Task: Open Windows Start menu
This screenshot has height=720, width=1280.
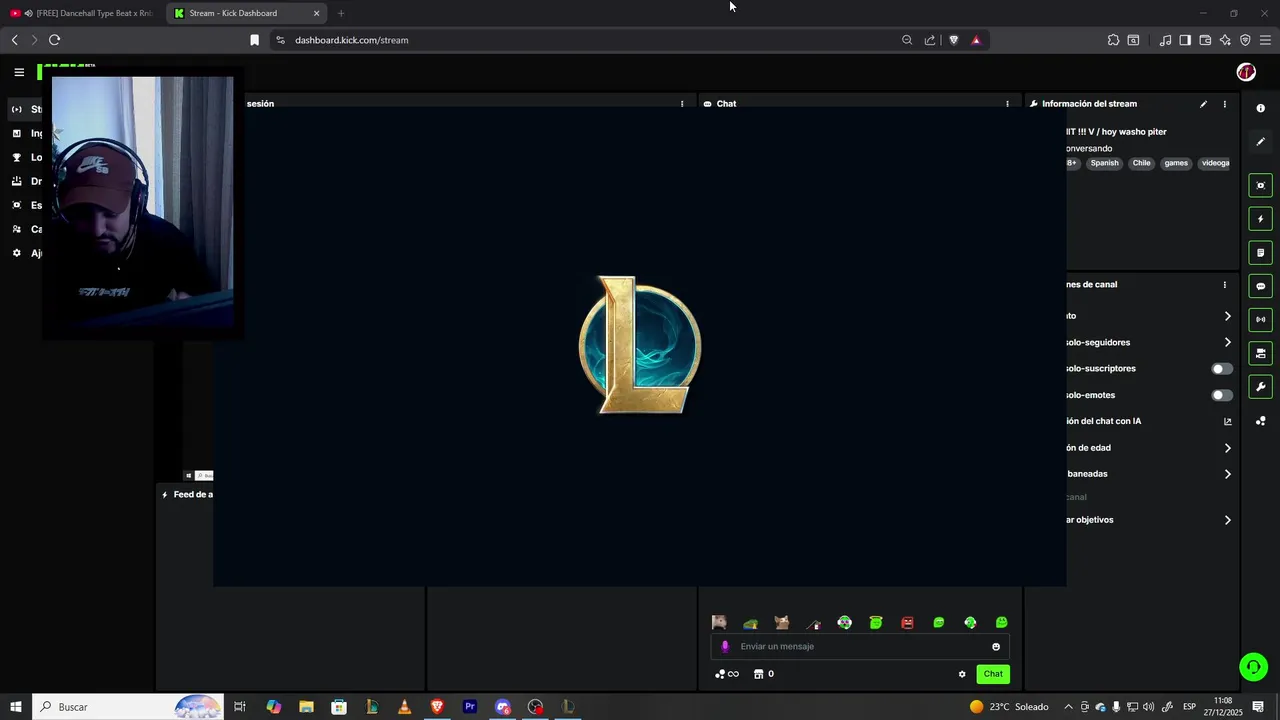Action: 15,707
